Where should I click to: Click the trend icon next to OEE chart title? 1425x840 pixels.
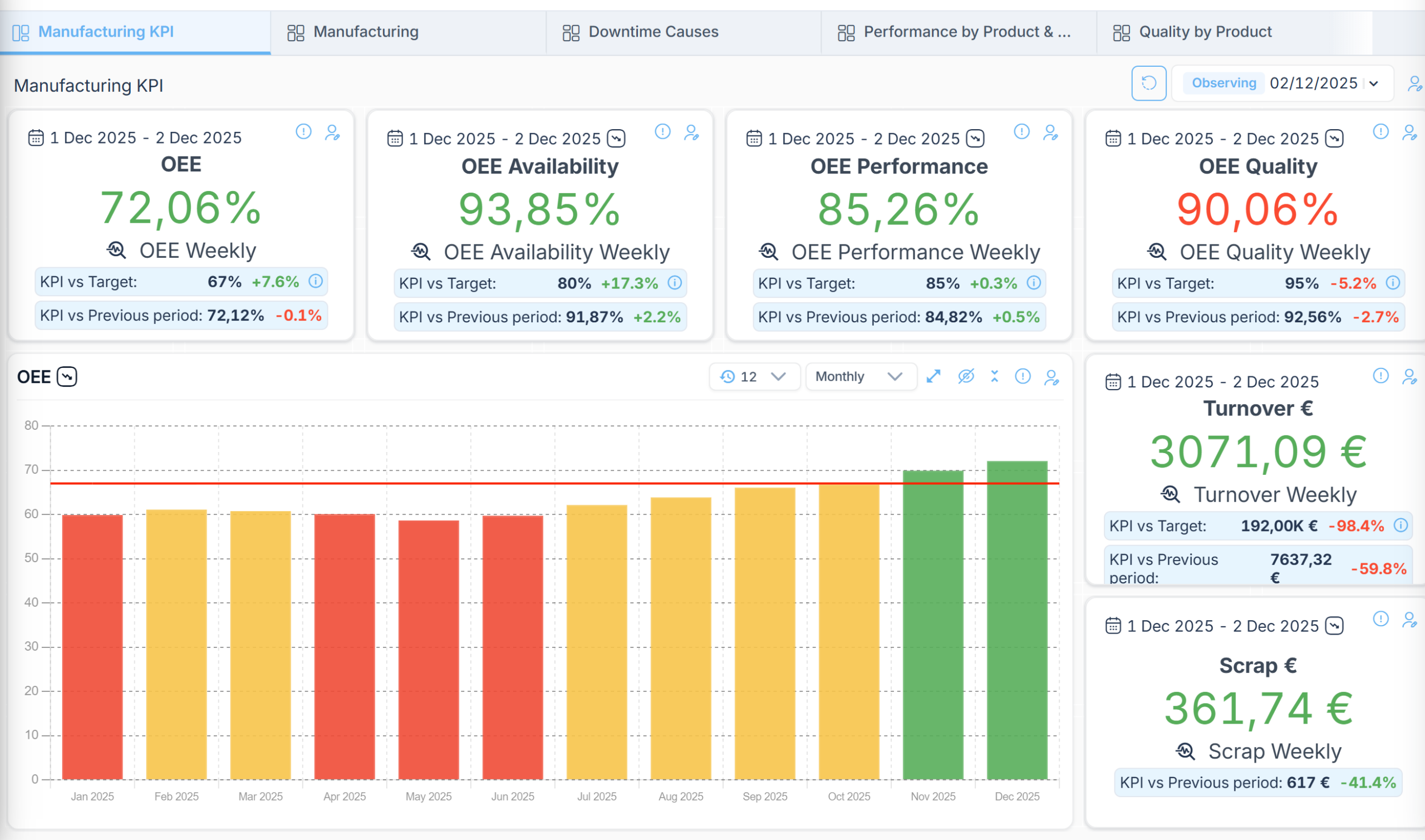67,376
